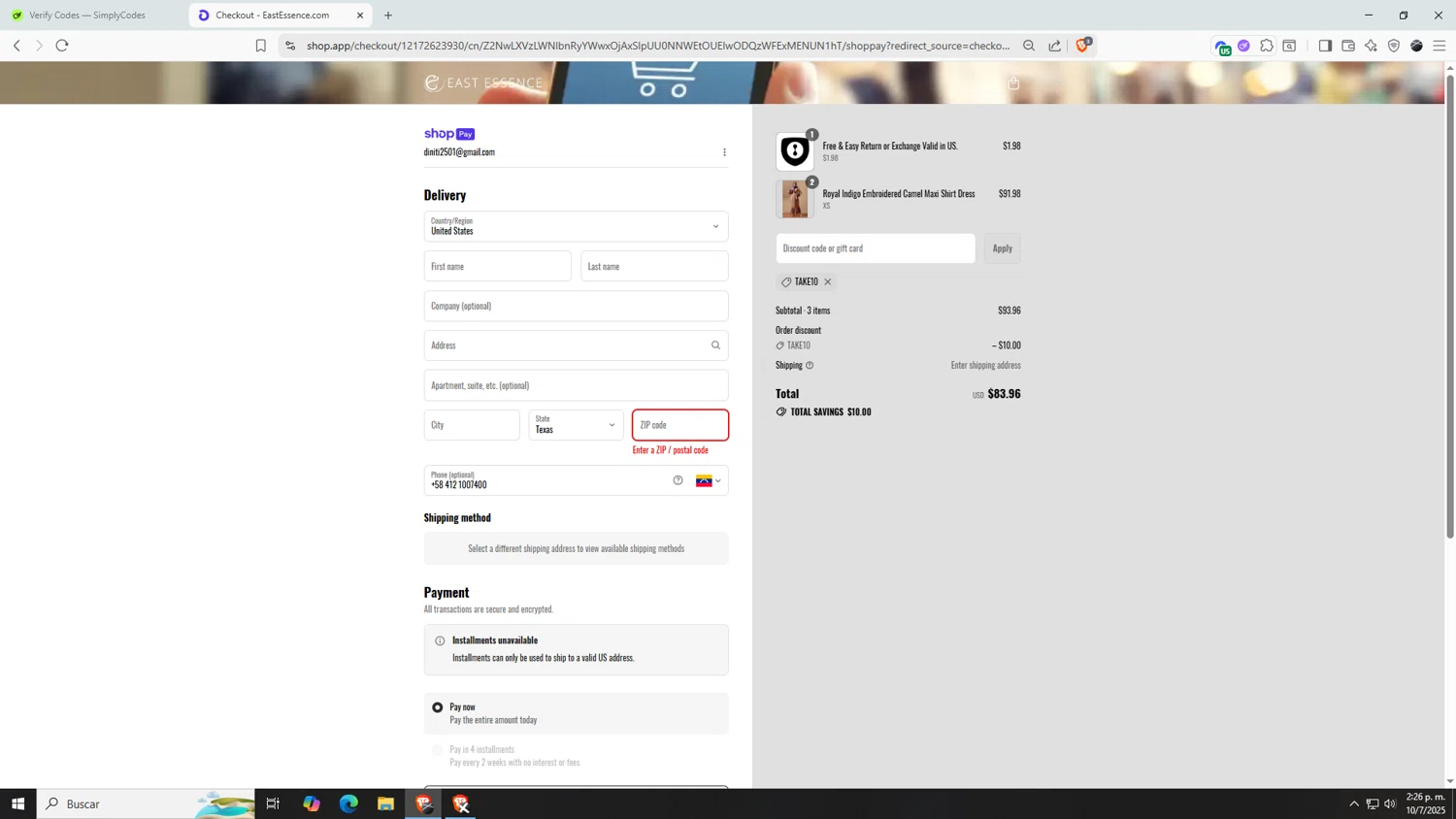This screenshot has width=1456, height=819.
Task: Open shopping bag cart icon in header
Action: click(1013, 83)
